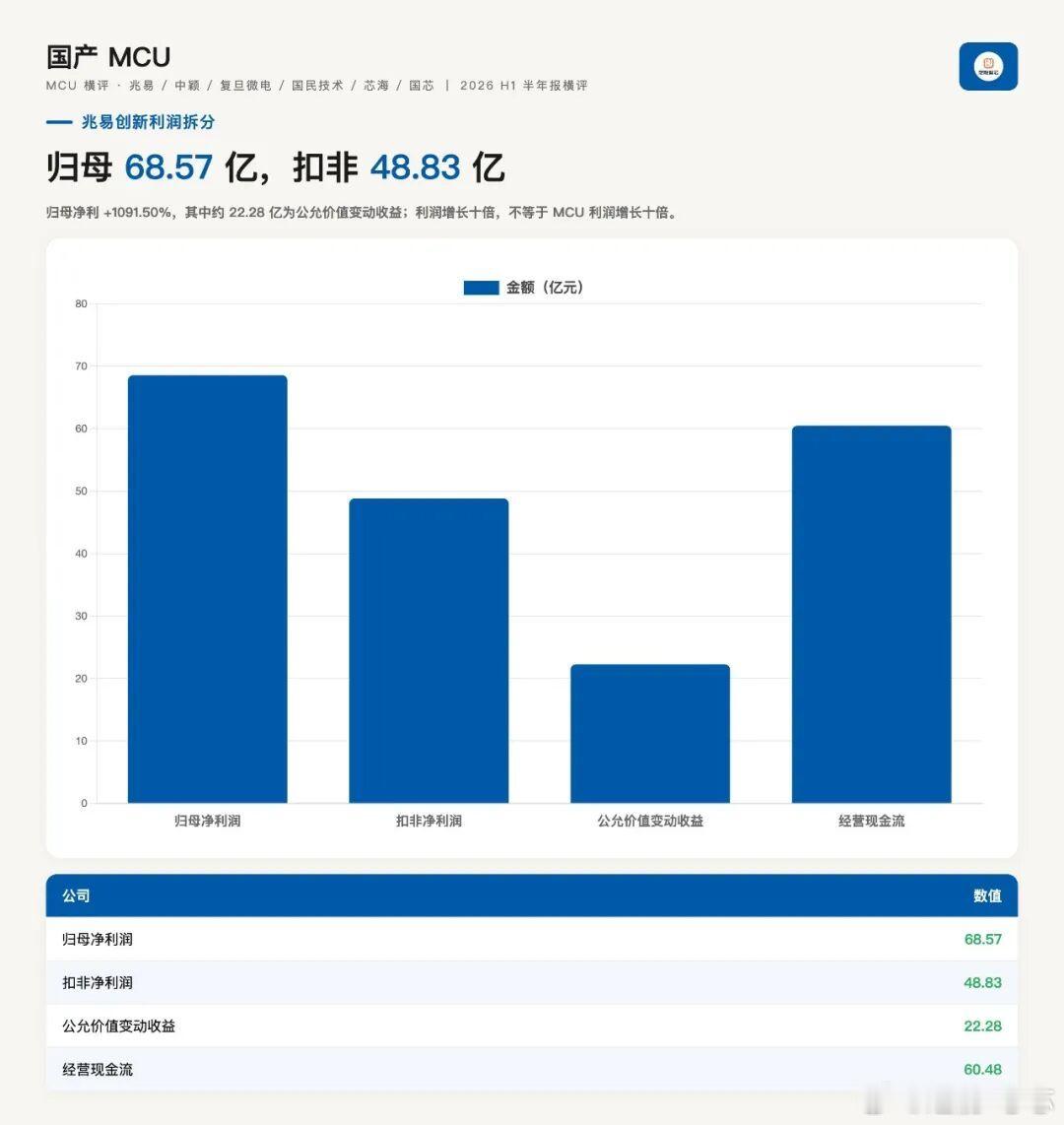Click the 68.57 value in table
The width and height of the screenshot is (1064, 1125).
pos(982,939)
